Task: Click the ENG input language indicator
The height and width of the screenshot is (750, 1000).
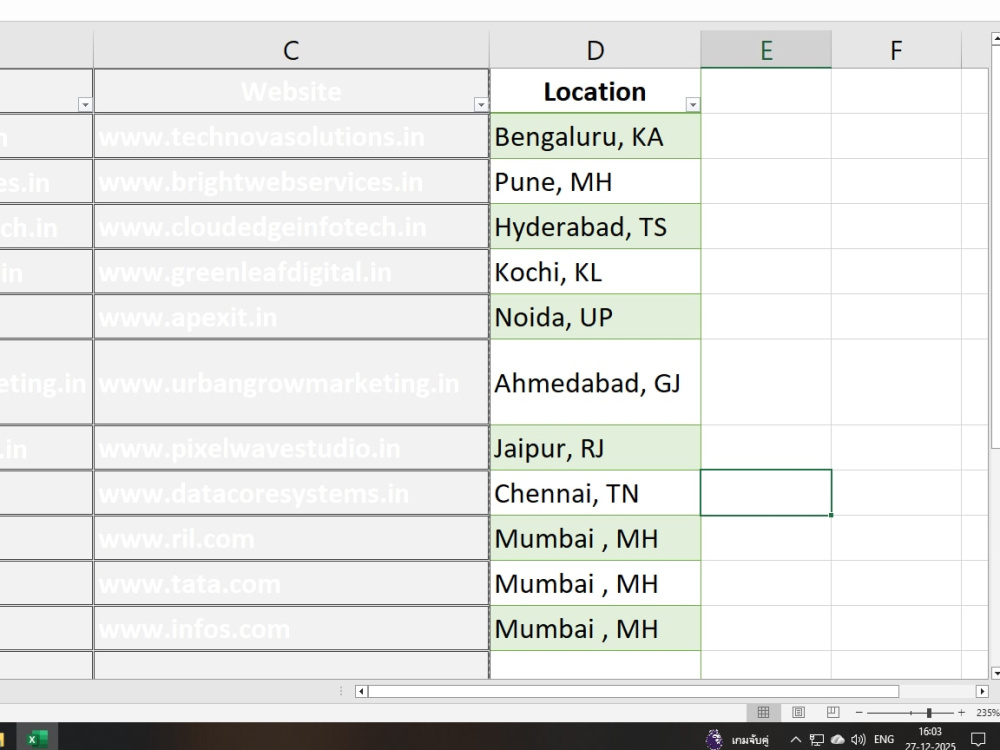Action: pyautogui.click(x=884, y=740)
